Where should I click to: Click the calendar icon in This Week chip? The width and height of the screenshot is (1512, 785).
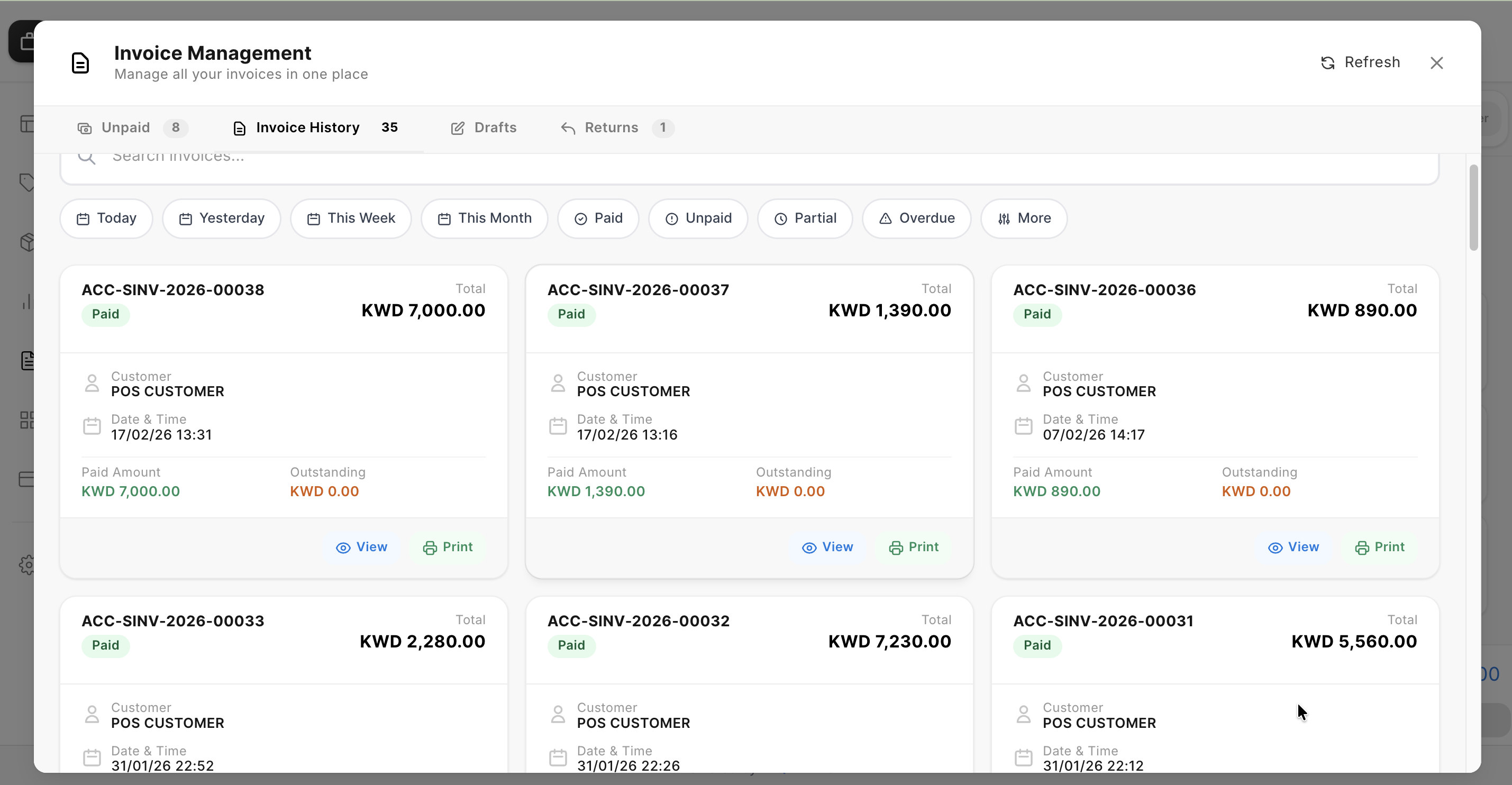313,219
